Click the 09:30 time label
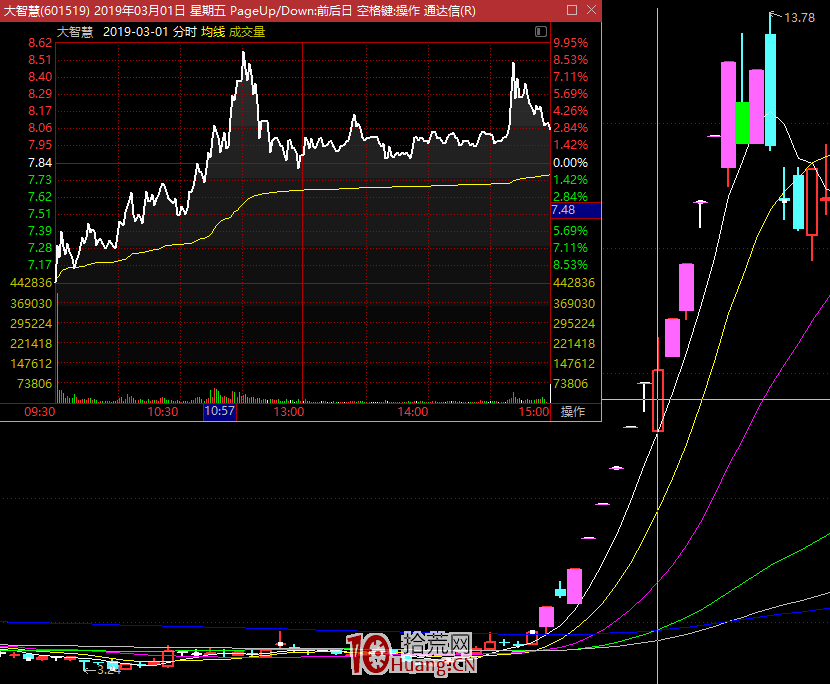Viewport: 830px width, 684px height. pyautogui.click(x=40, y=411)
